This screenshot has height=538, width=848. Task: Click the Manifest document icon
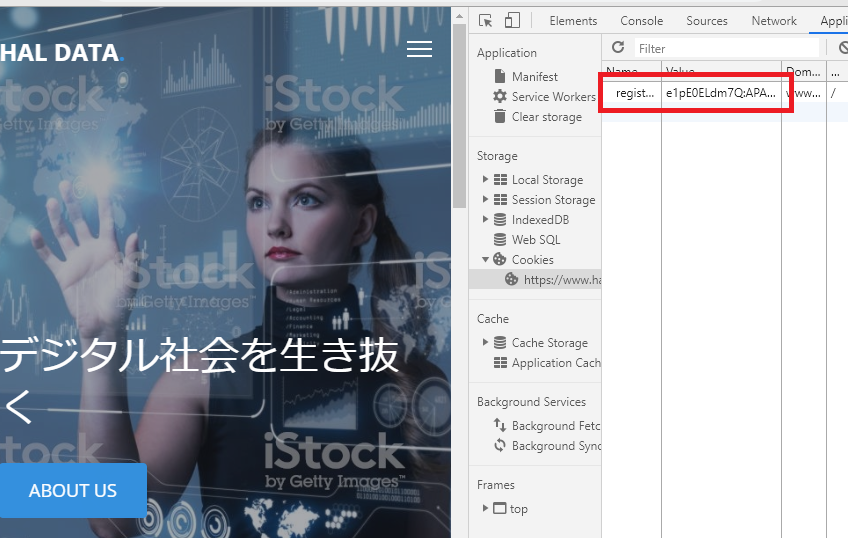[x=500, y=76]
